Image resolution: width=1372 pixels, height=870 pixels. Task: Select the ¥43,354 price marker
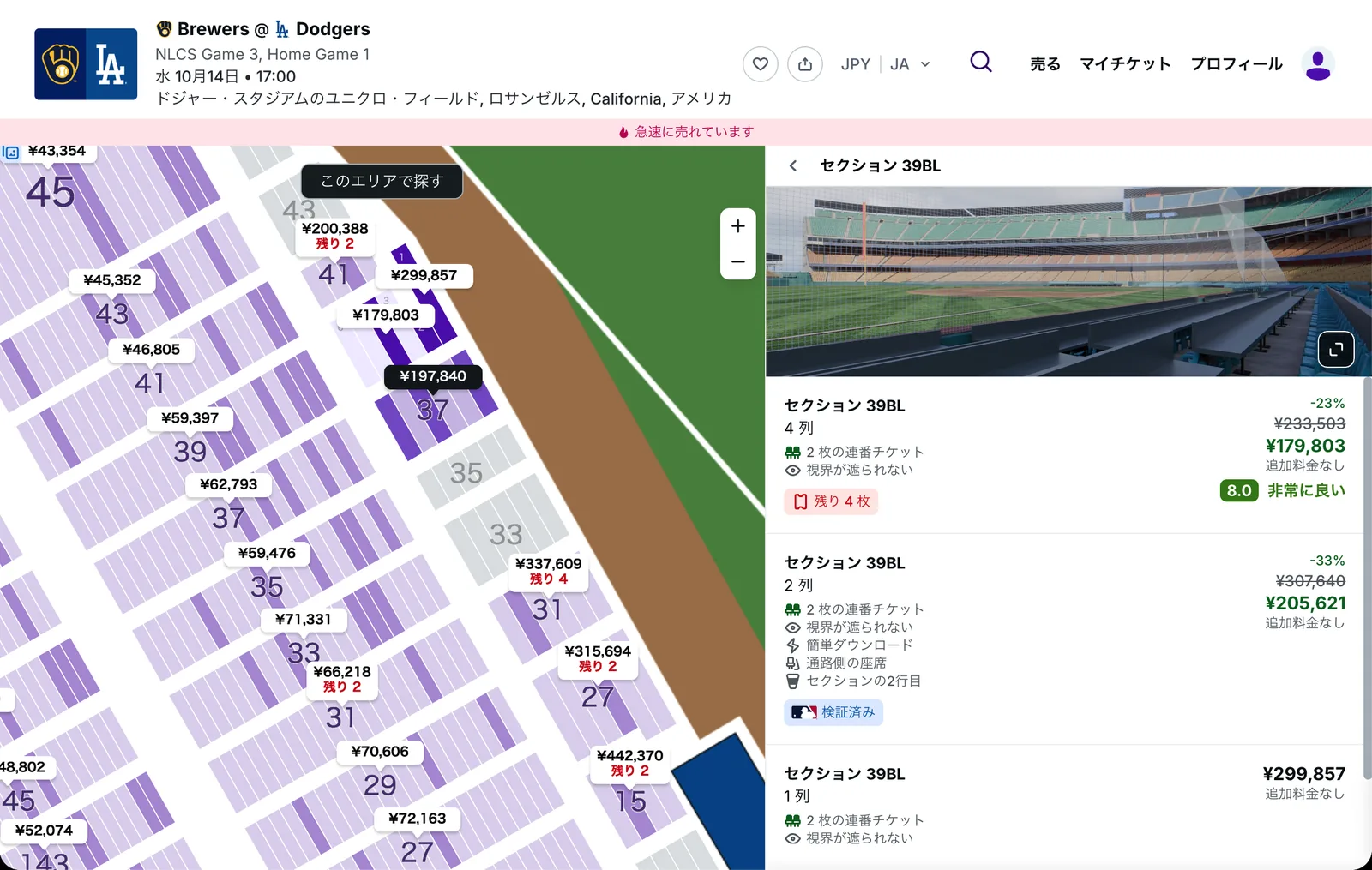pyautogui.click(x=57, y=152)
